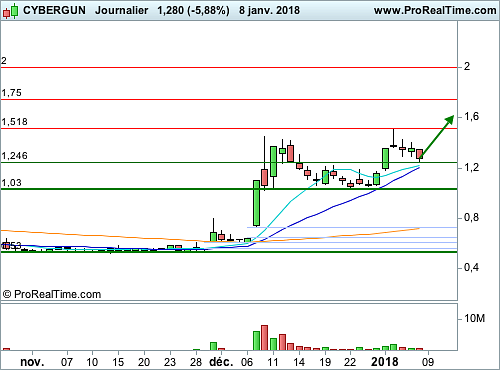
Task: Click the 2018 date axis label
Action: tap(385, 362)
